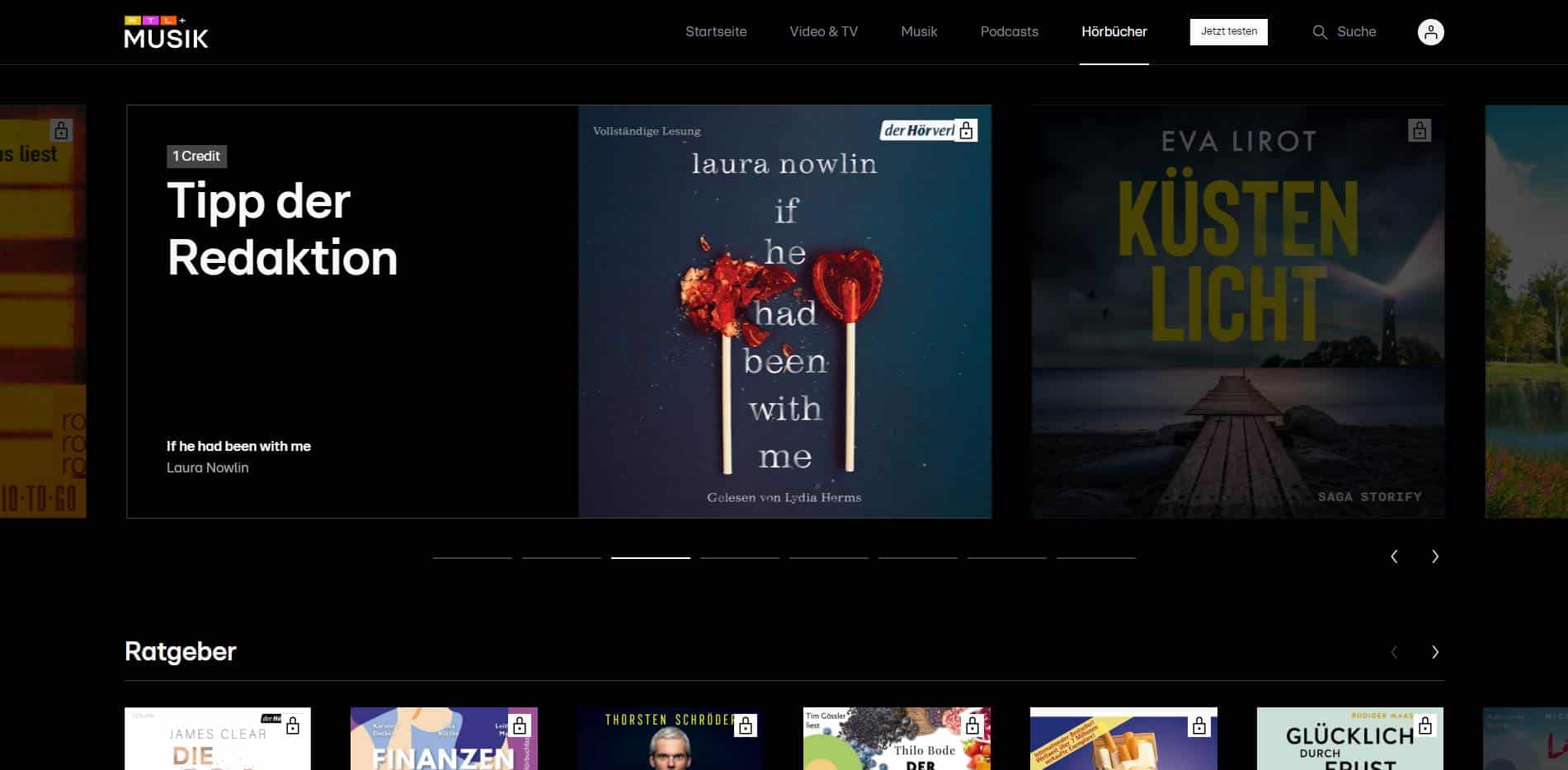Click the '1 Credit' badge
The image size is (1568, 770).
[196, 156]
